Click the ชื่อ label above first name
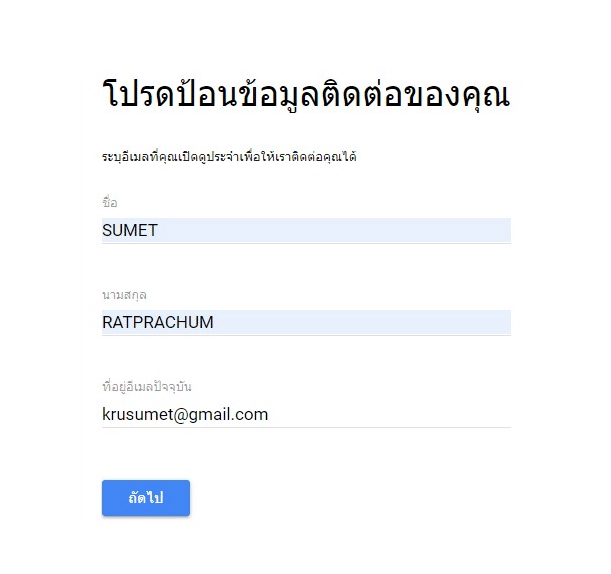 (x=109, y=203)
